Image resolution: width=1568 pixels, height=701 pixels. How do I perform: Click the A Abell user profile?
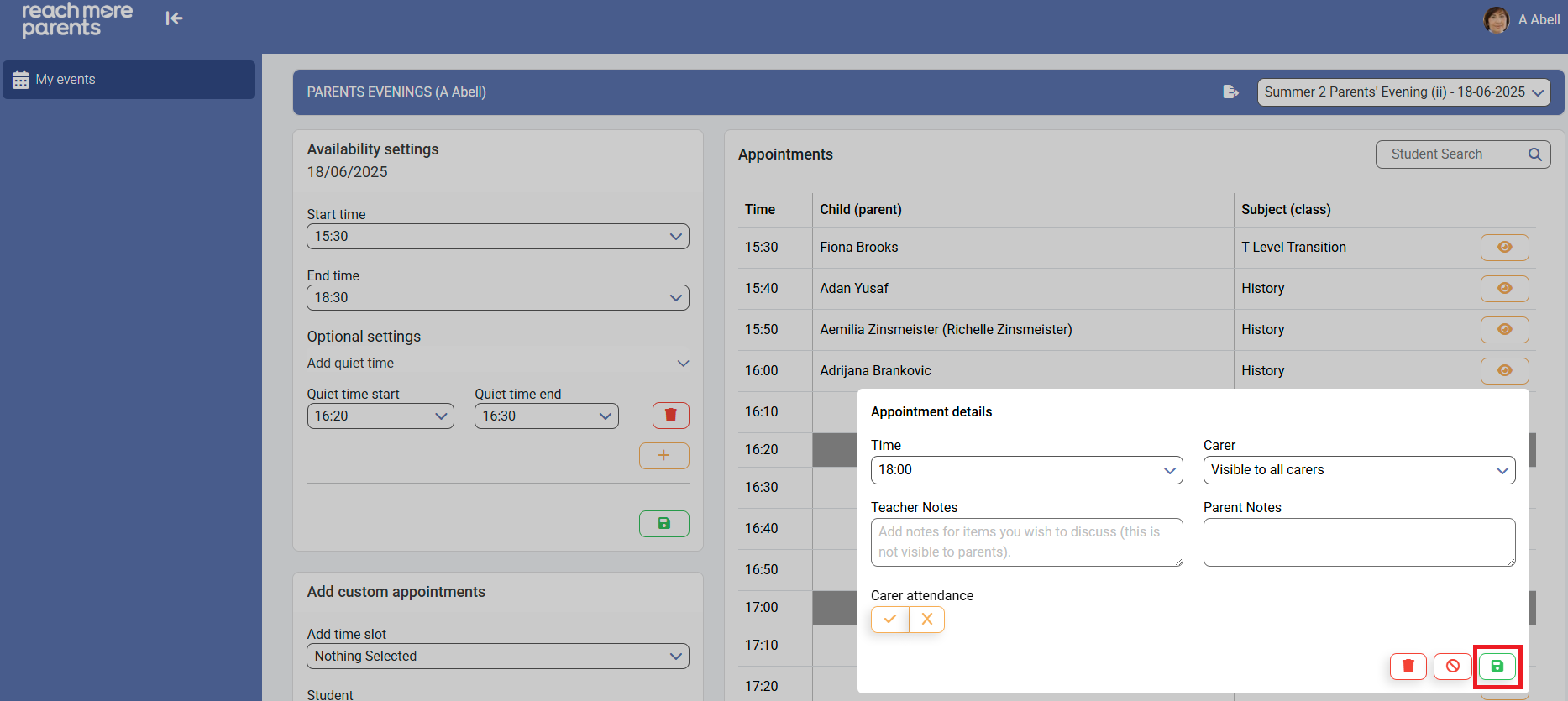coord(1522,19)
